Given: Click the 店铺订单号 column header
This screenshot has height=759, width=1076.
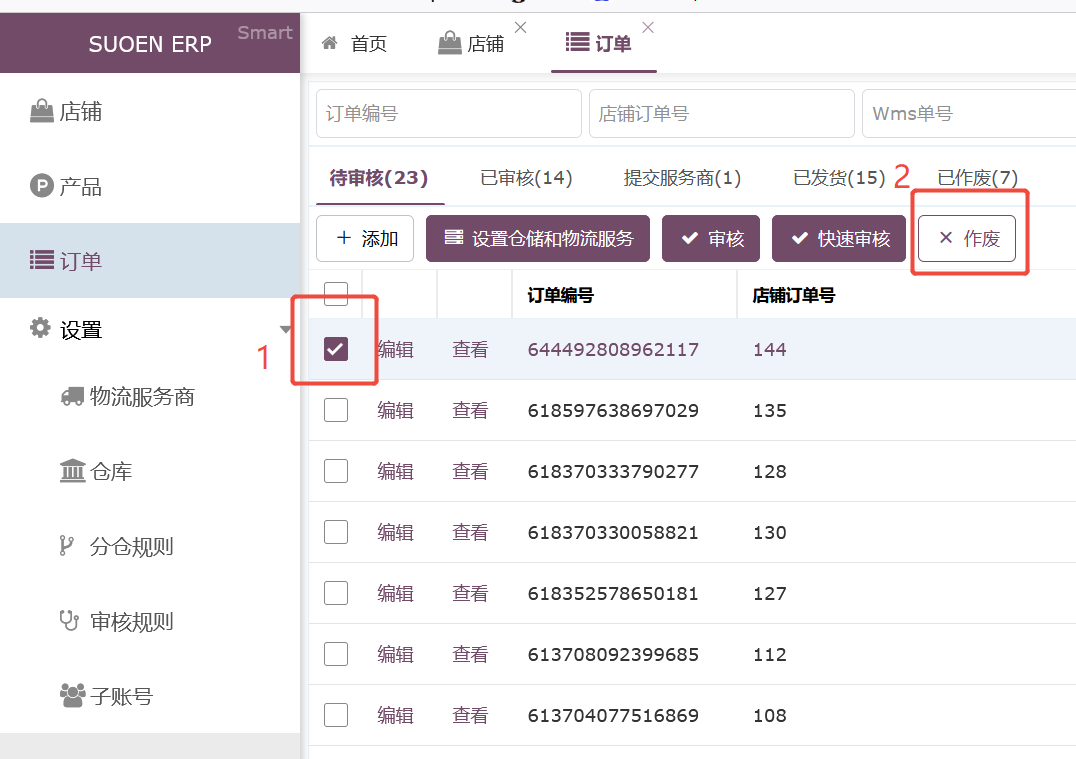Looking at the screenshot, I should (x=793, y=295).
